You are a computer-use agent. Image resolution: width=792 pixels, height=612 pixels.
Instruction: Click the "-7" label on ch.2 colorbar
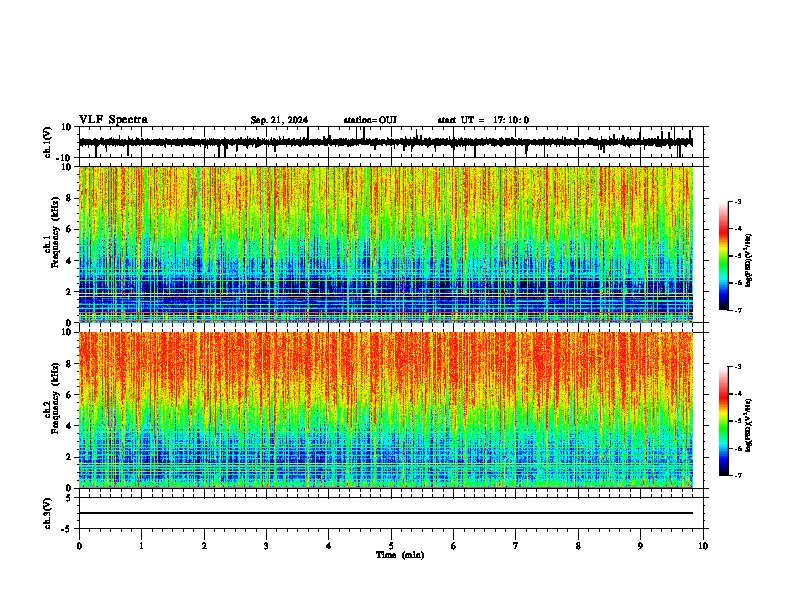[x=738, y=476]
